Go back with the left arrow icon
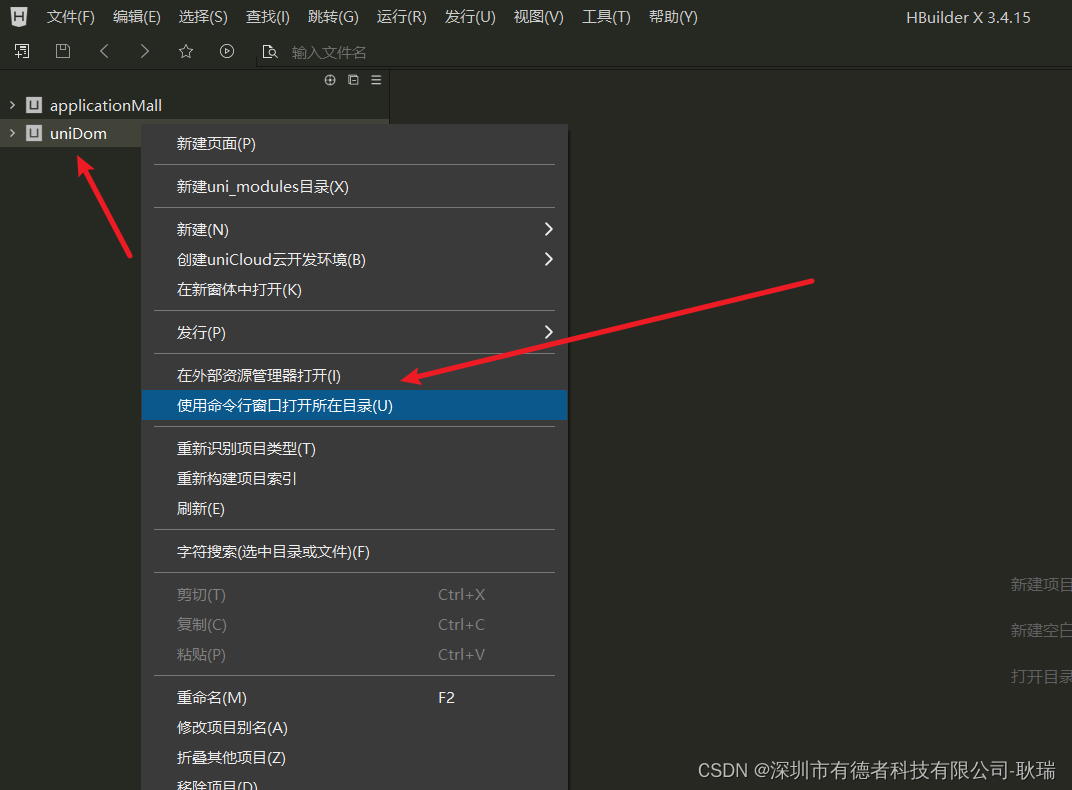 pos(104,51)
